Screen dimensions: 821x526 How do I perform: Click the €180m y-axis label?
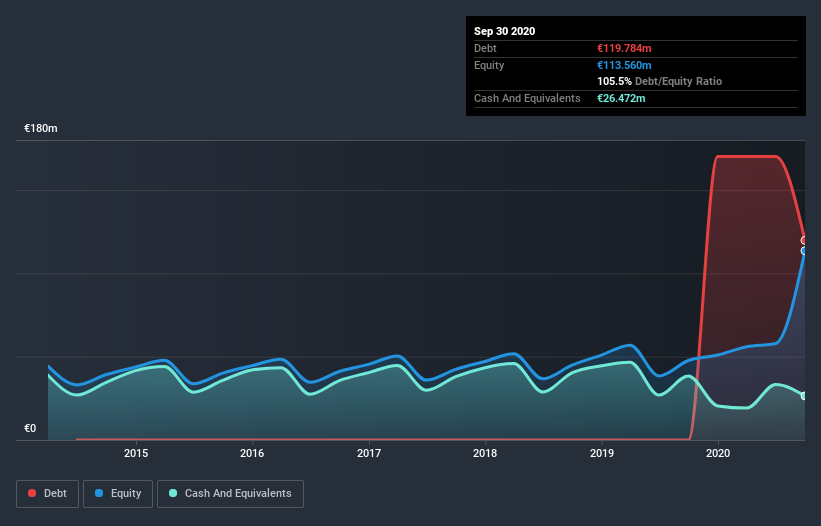click(x=41, y=128)
